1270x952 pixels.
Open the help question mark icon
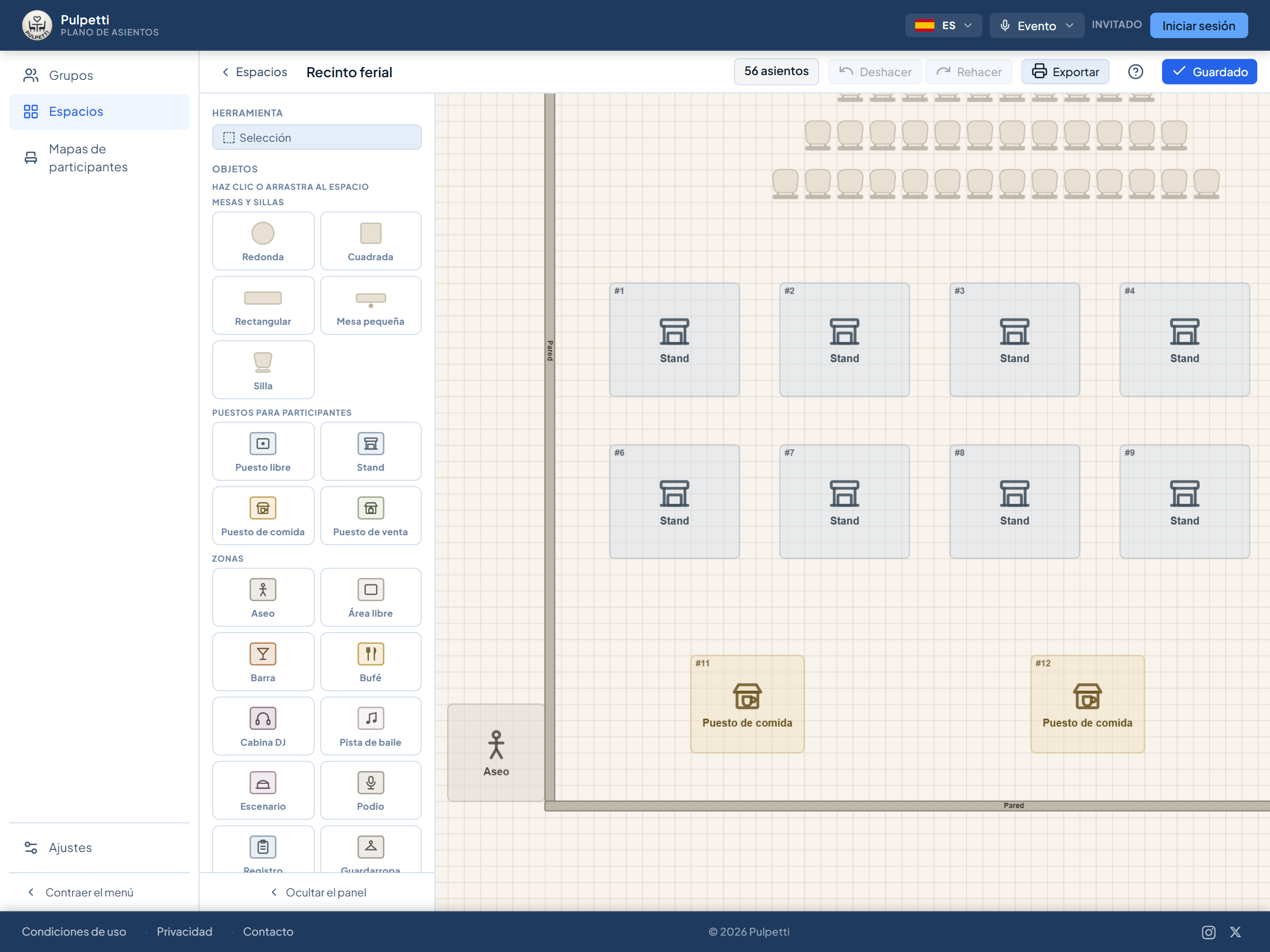pyautogui.click(x=1135, y=72)
